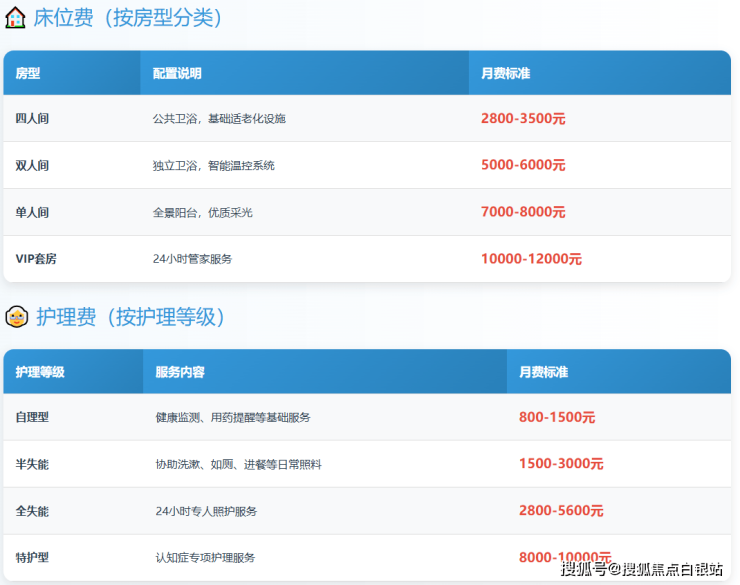Screen dimensions: 740x585
Task: Select the 房型 column header
Action: pyautogui.click(x=28, y=73)
